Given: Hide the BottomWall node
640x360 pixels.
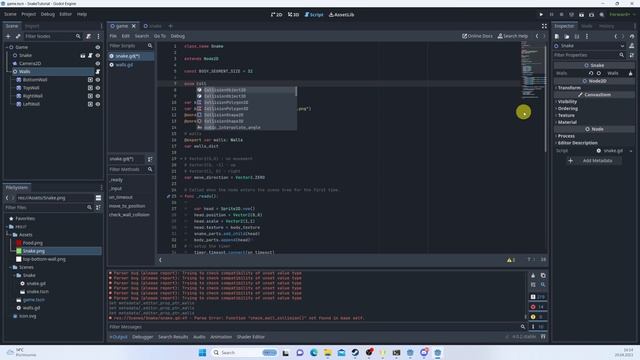Looking at the screenshot, I should pos(98,80).
